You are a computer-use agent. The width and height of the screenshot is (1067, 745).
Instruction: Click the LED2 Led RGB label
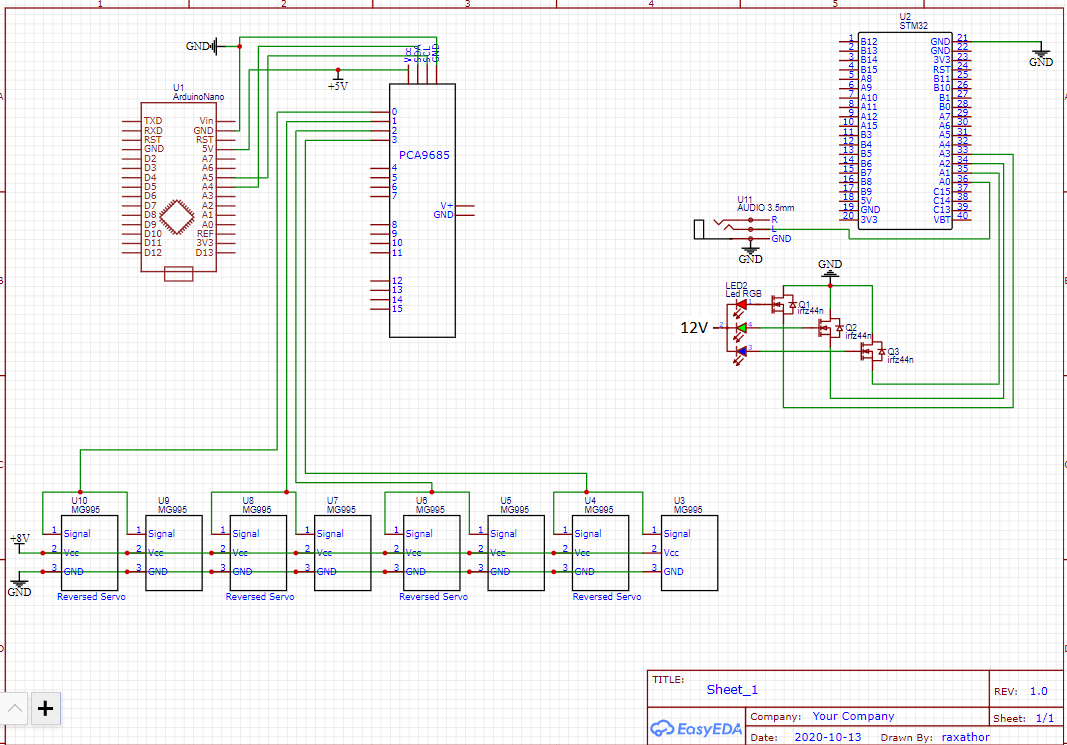point(743,290)
